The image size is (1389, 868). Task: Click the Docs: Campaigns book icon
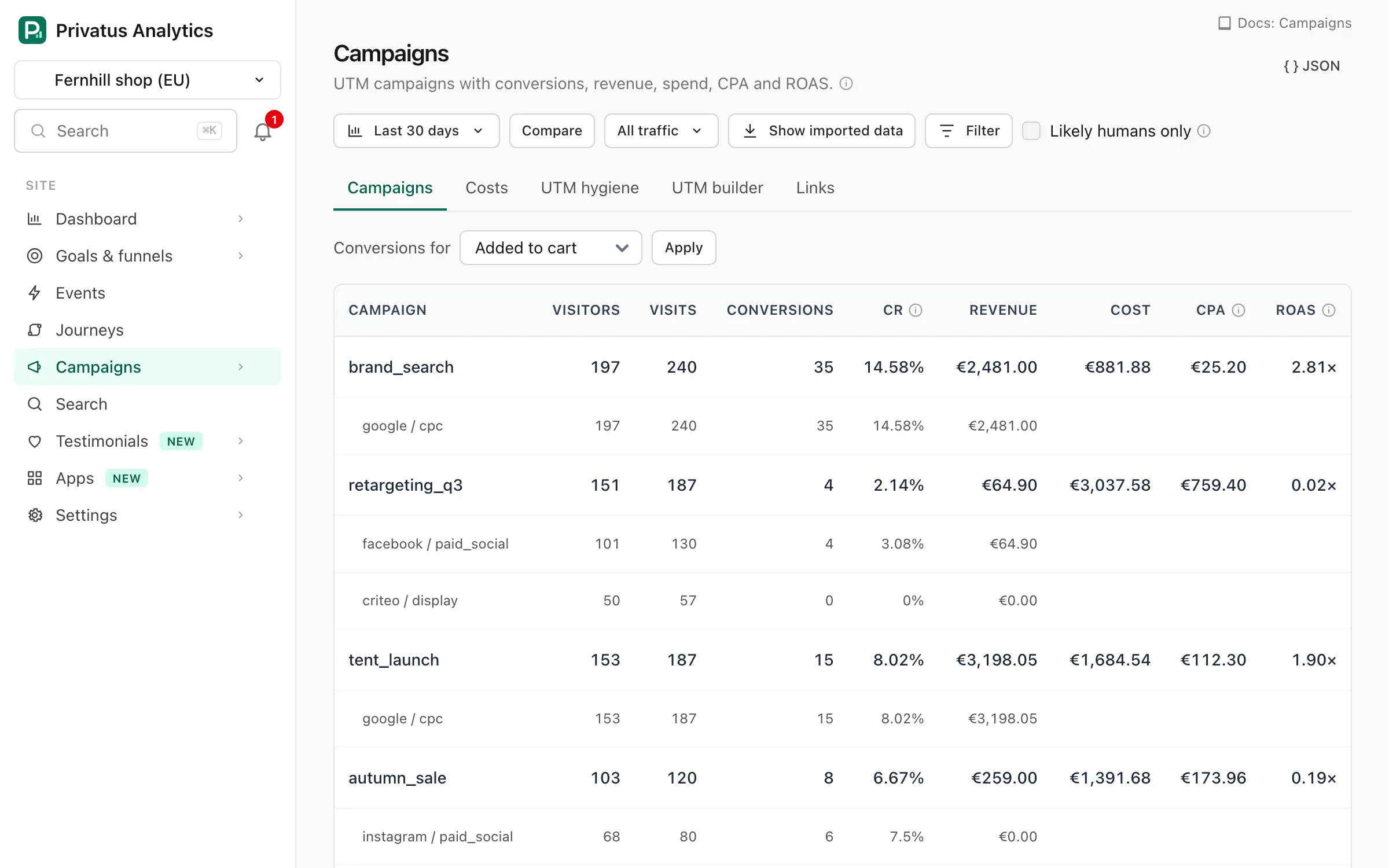[1225, 23]
